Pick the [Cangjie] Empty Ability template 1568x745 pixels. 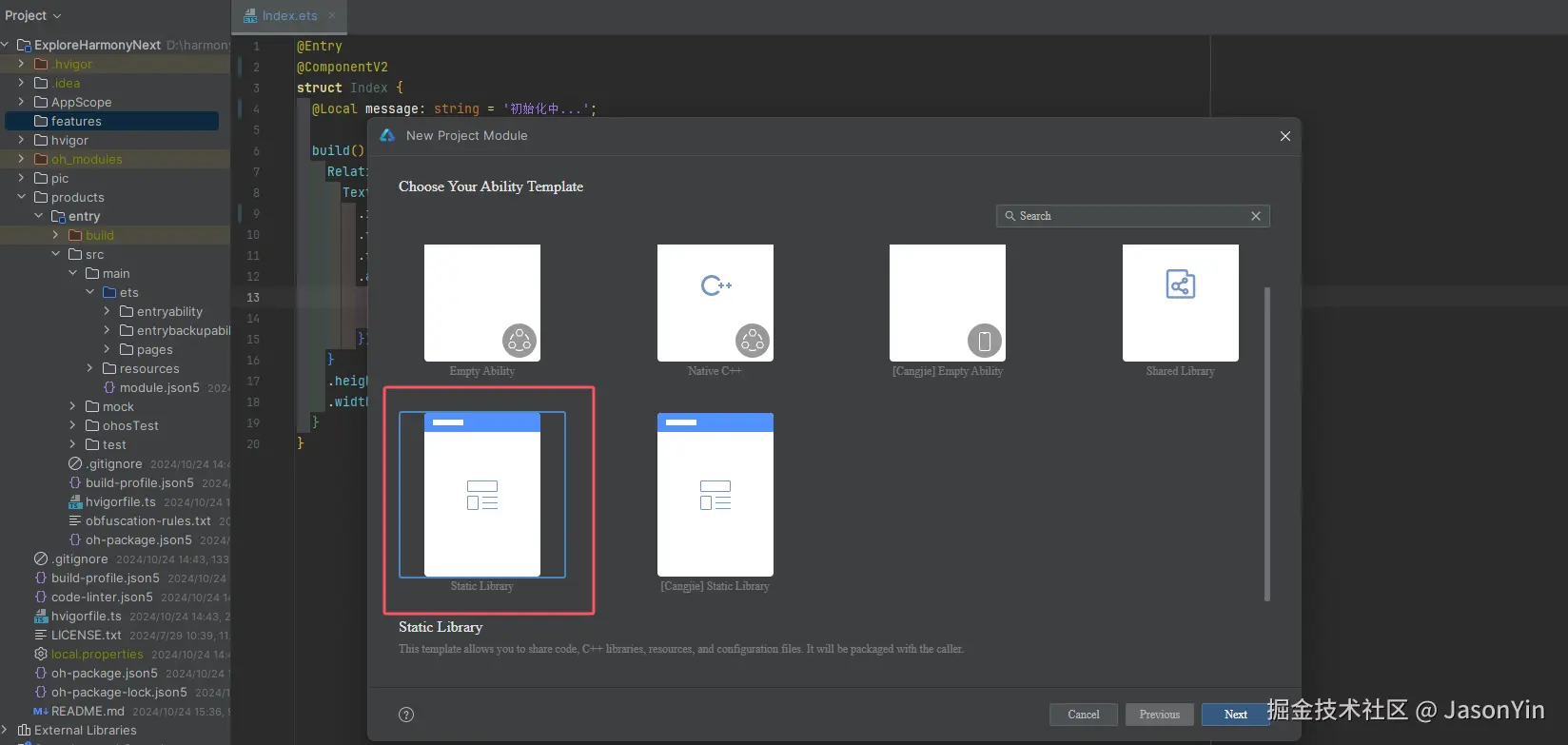(948, 303)
